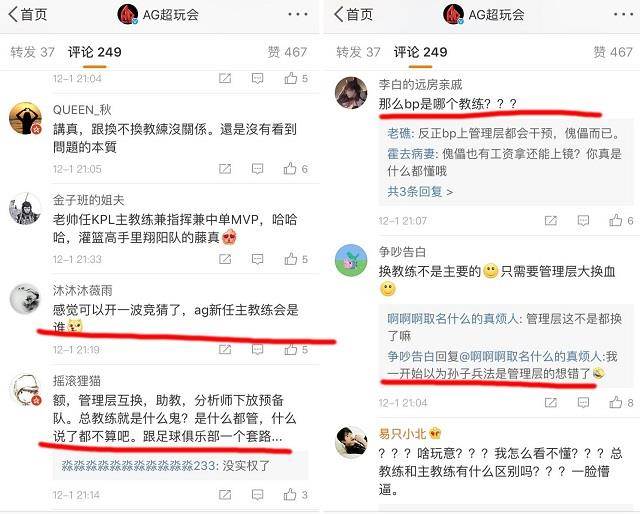Viewport: 640px width, 514px height.
Task: Open 老礁 profile link in reply
Action: point(399,134)
